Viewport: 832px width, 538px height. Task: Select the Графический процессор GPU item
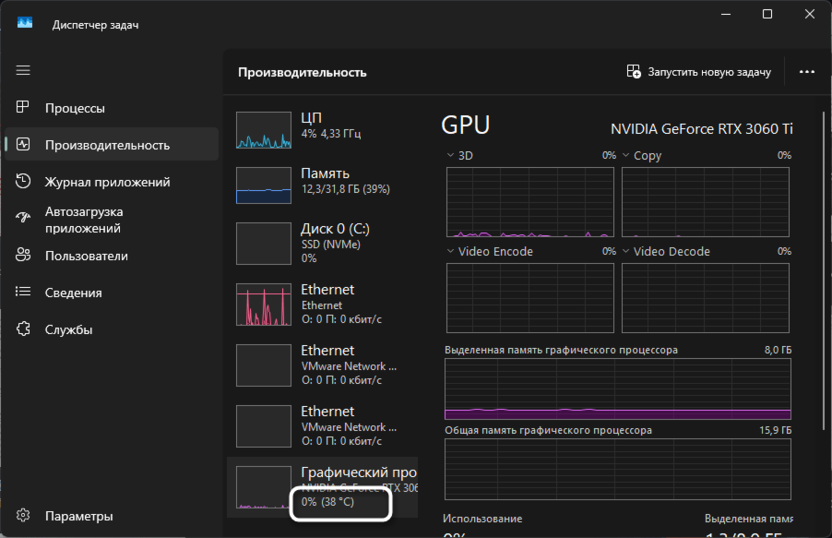coord(322,486)
